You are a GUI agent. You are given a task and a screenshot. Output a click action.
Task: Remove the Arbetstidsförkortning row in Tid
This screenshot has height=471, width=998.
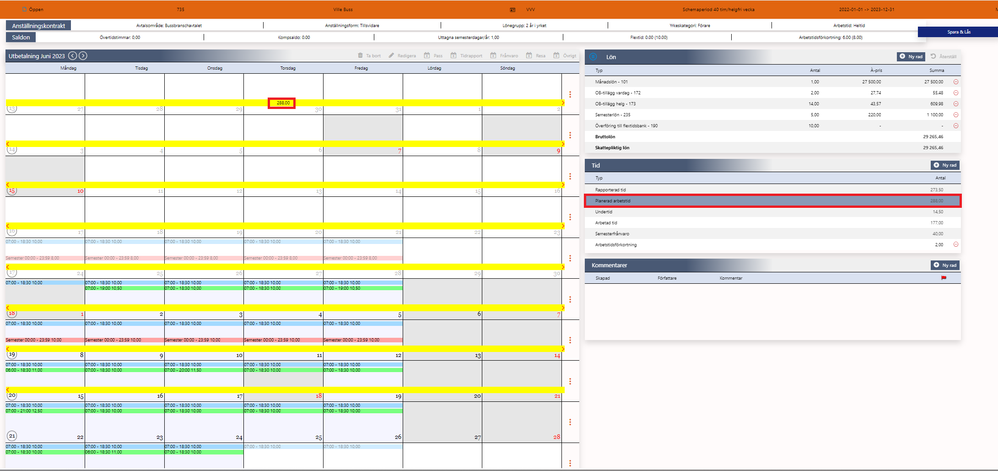955,244
